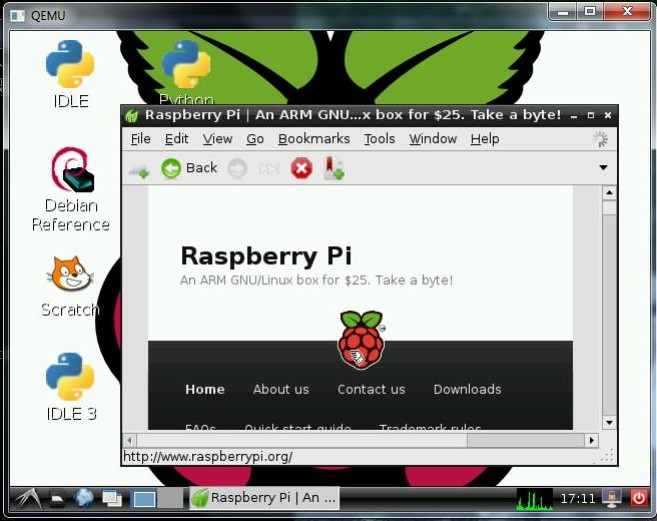Switch to second desktop in pager
This screenshot has width=657, height=521.
click(171, 498)
